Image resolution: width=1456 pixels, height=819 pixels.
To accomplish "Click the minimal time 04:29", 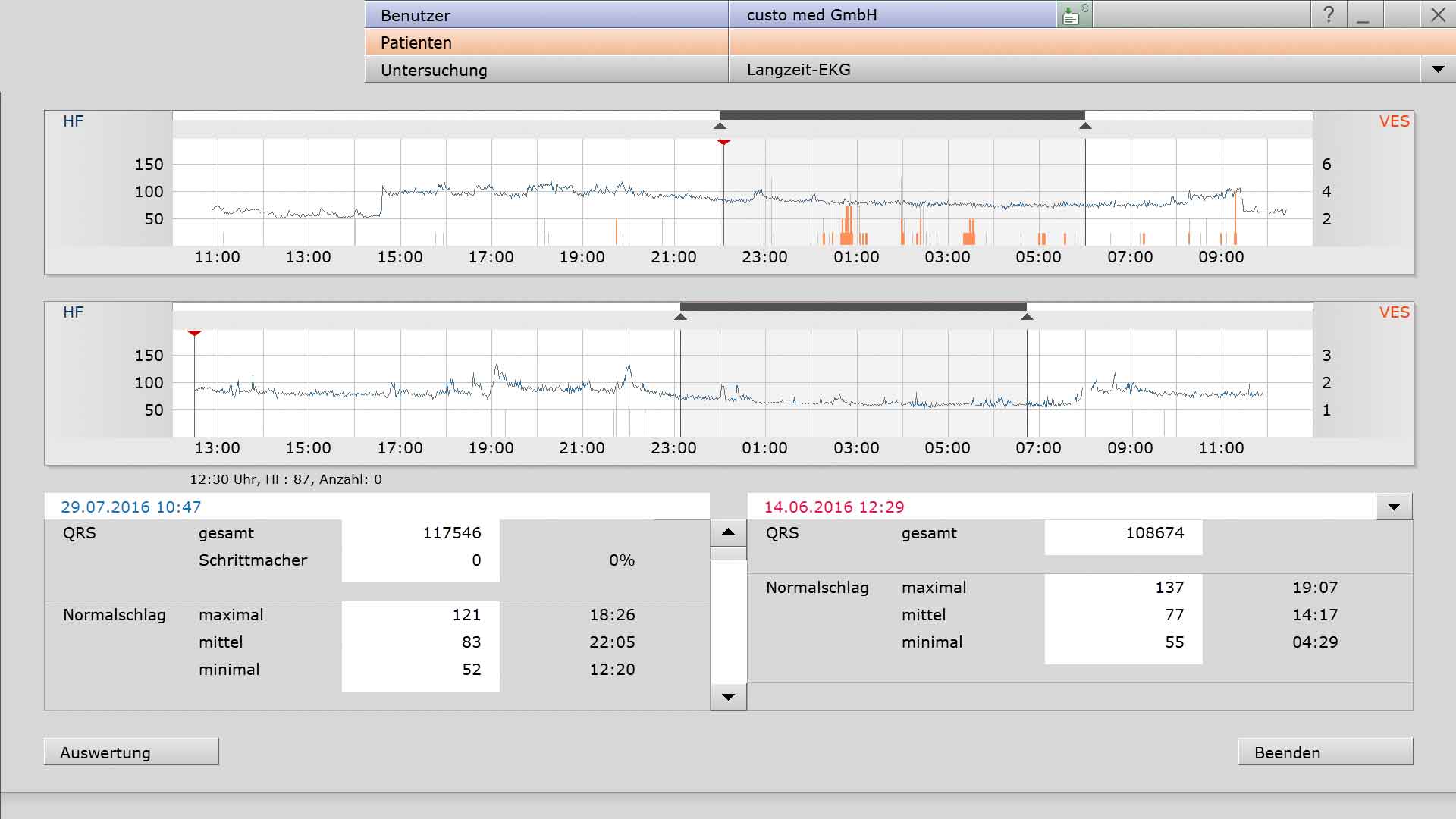I will click(x=1316, y=642).
